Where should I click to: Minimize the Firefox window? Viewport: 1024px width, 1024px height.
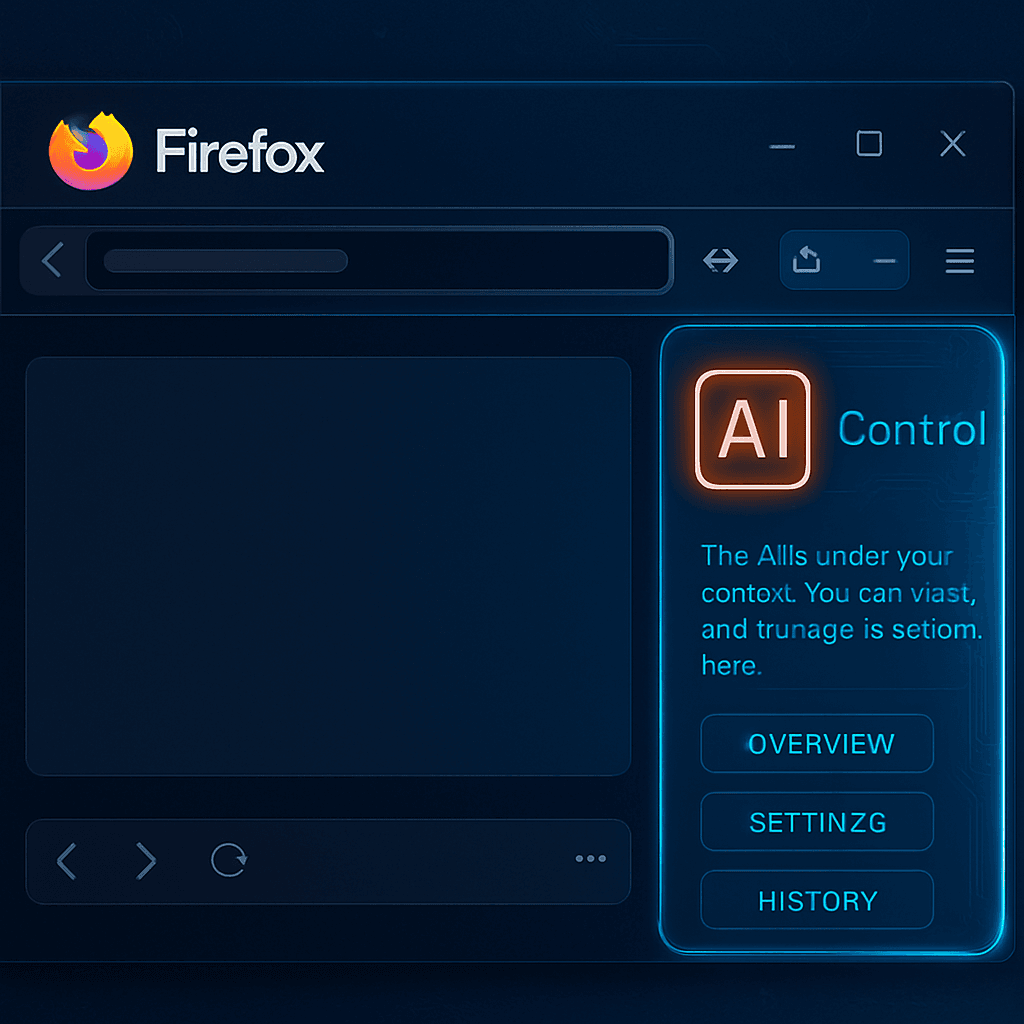(782, 147)
